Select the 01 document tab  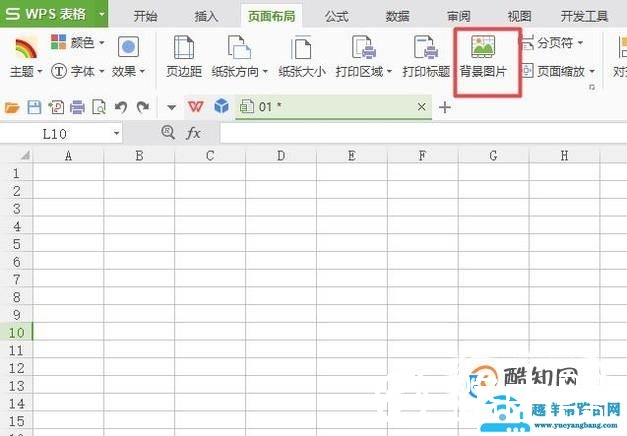click(x=333, y=107)
